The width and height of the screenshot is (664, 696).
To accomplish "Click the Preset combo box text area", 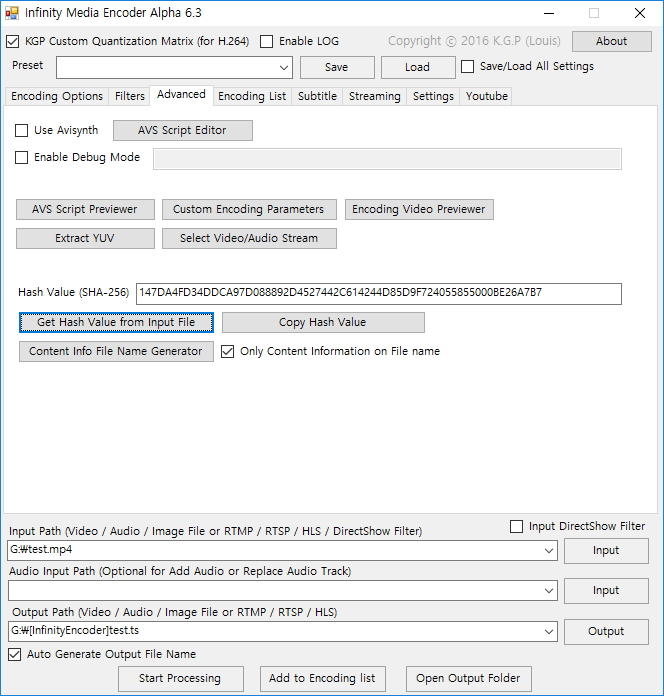I will click(x=166, y=67).
